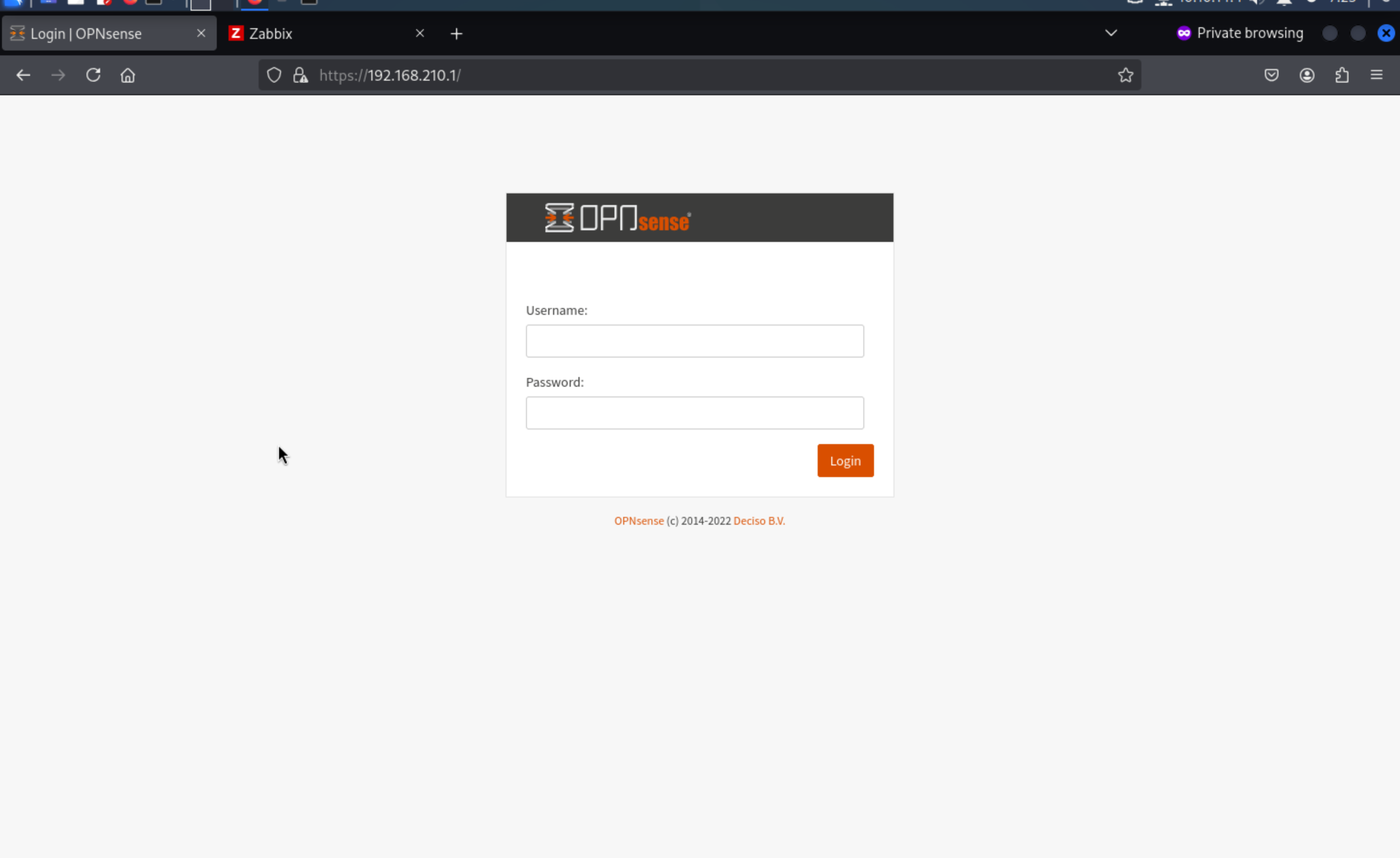Open the hamburger application menu

pyautogui.click(x=1377, y=75)
